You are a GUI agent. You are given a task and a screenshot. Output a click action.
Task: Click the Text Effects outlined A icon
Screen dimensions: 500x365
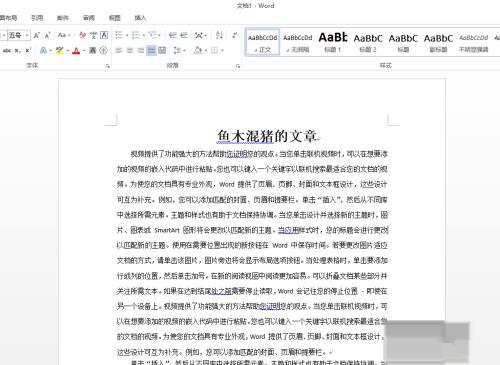click(x=43, y=50)
